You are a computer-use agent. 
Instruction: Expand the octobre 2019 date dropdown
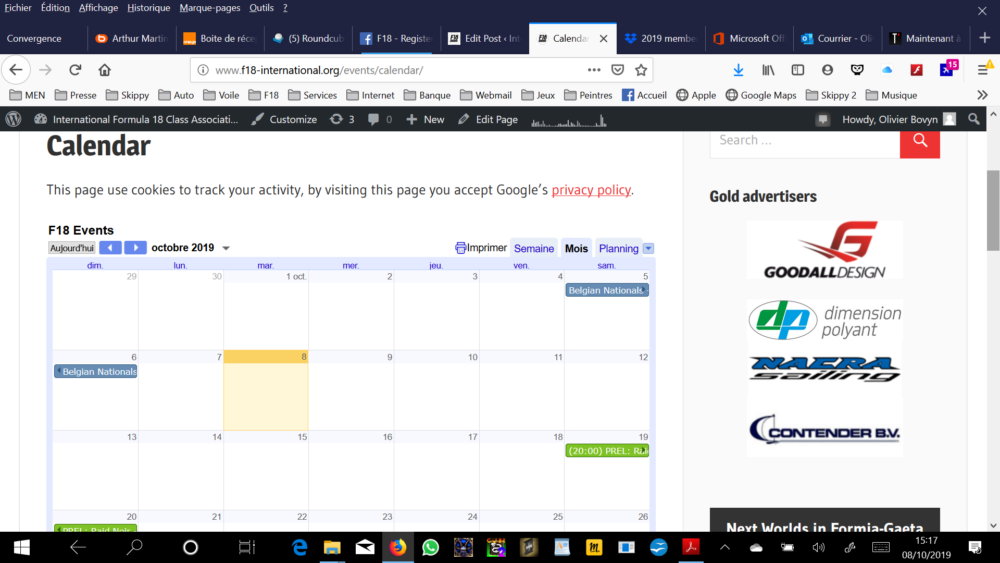[x=226, y=248]
